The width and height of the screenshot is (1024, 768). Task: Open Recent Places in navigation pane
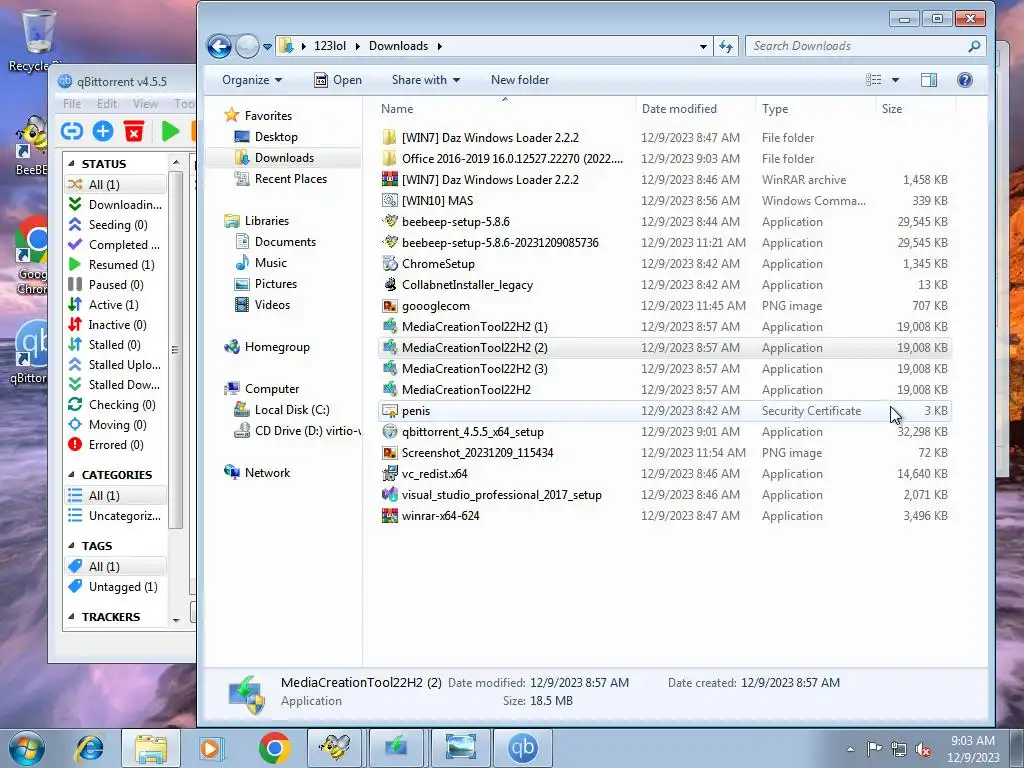(291, 178)
